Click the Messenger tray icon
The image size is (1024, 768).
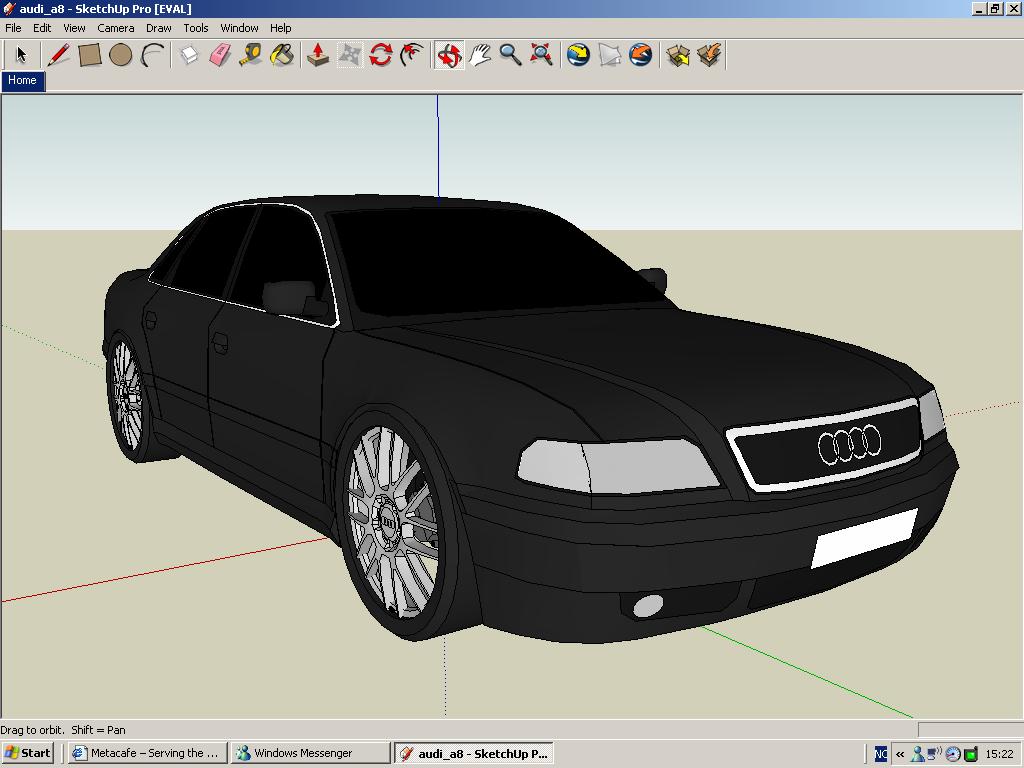918,754
